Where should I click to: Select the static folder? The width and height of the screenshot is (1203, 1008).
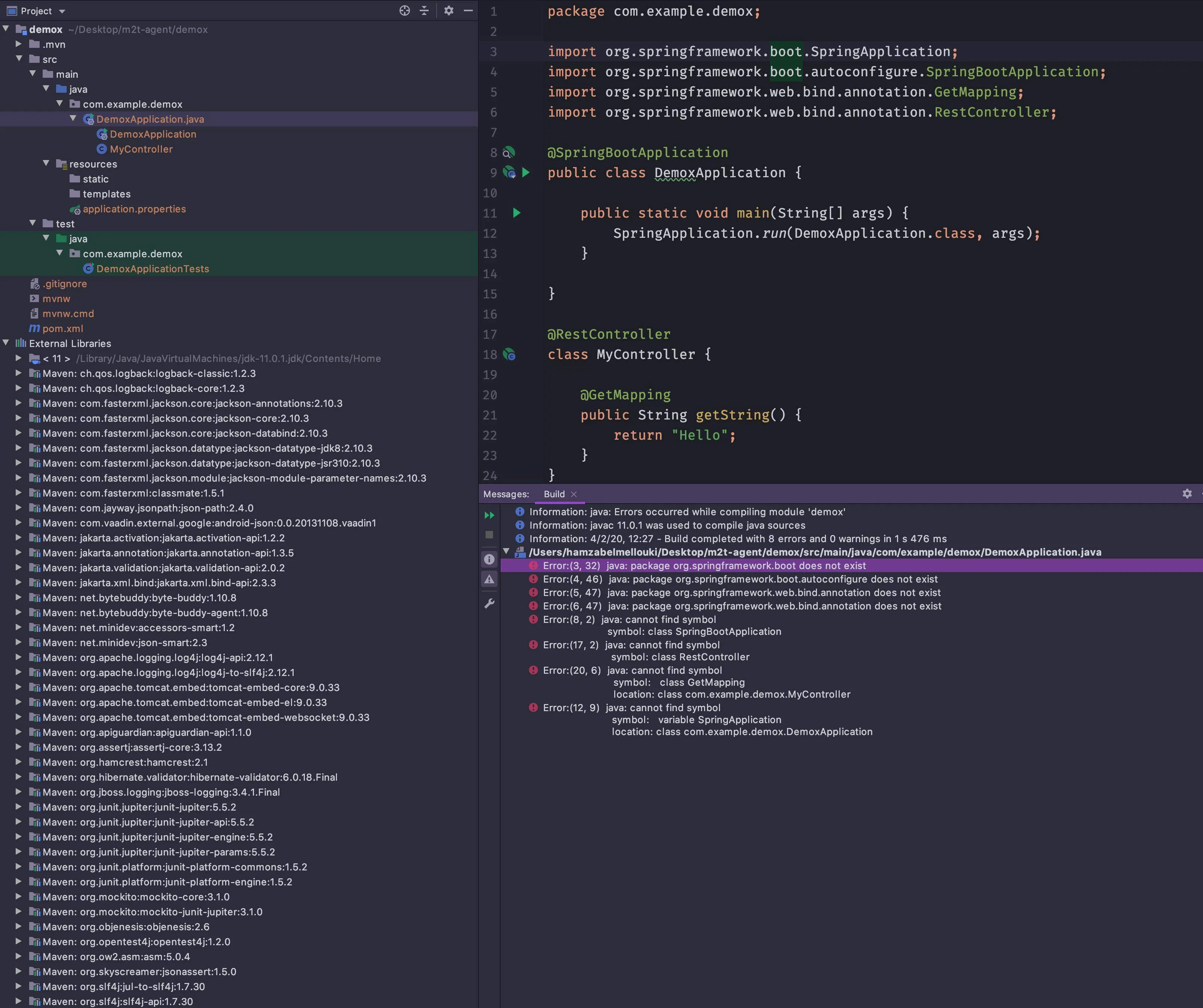(x=96, y=179)
